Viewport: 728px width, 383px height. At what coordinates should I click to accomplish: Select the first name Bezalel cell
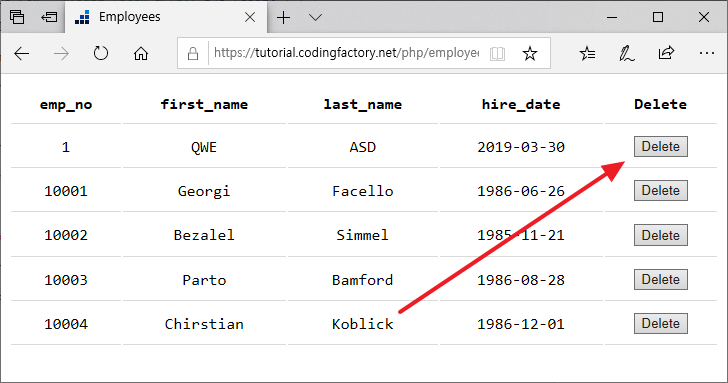point(204,235)
